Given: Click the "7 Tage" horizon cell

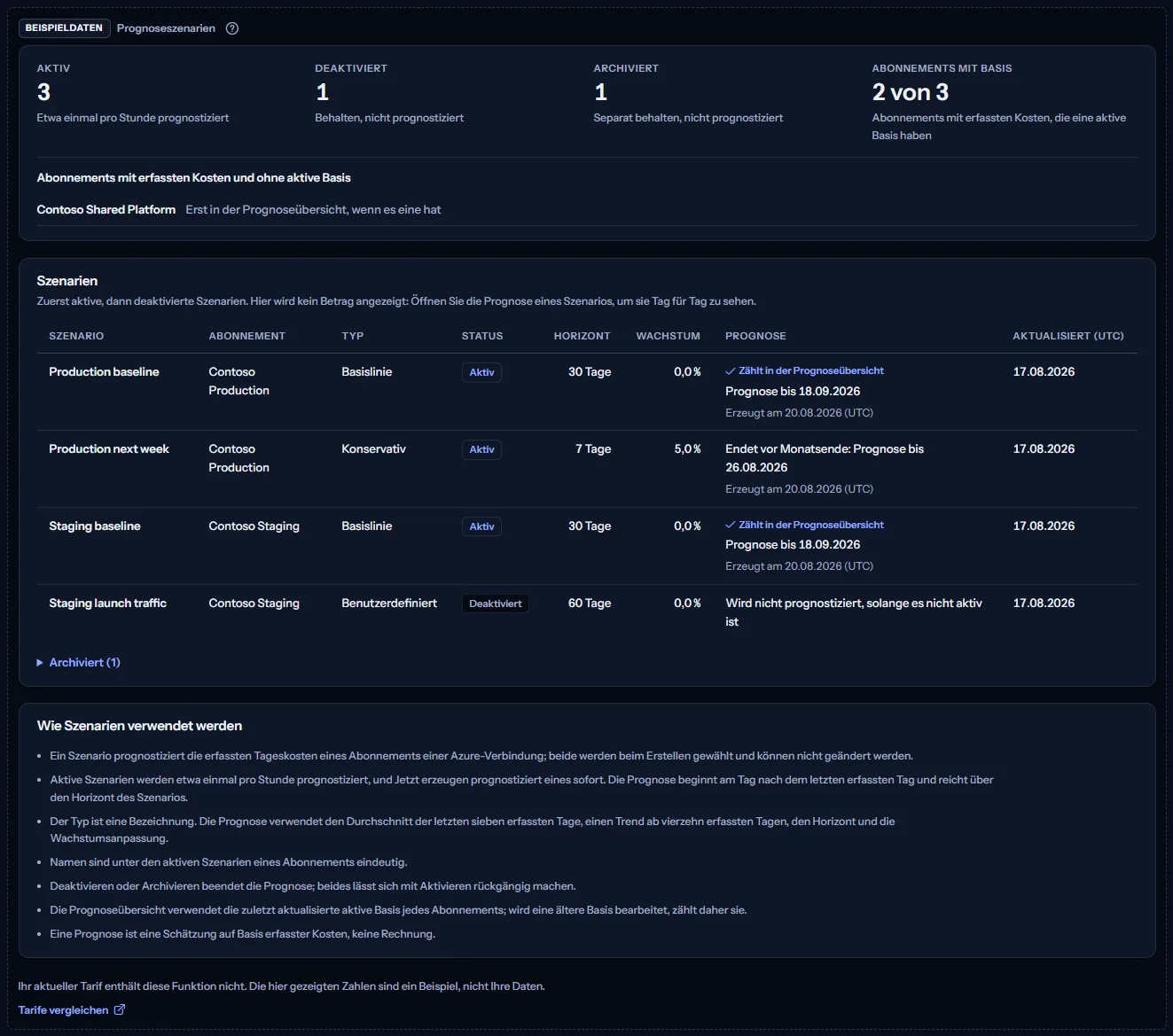Looking at the screenshot, I should pyautogui.click(x=593, y=449).
